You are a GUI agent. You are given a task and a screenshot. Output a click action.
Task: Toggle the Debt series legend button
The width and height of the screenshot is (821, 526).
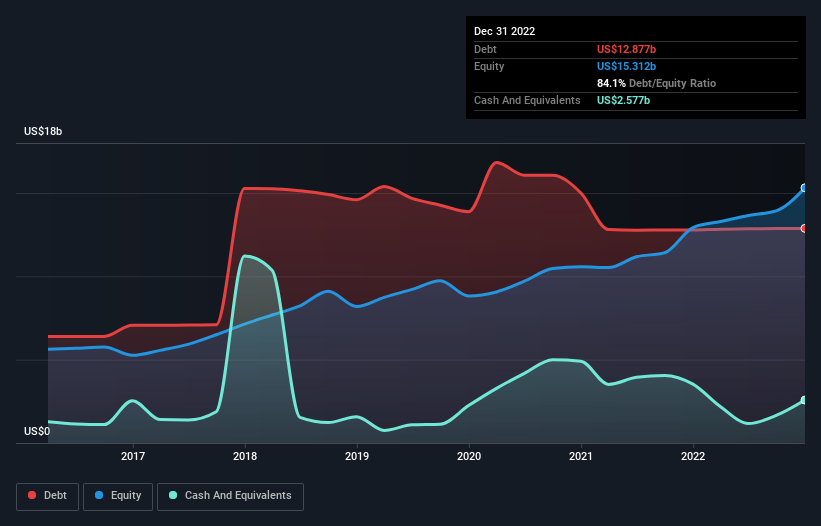tap(48, 496)
